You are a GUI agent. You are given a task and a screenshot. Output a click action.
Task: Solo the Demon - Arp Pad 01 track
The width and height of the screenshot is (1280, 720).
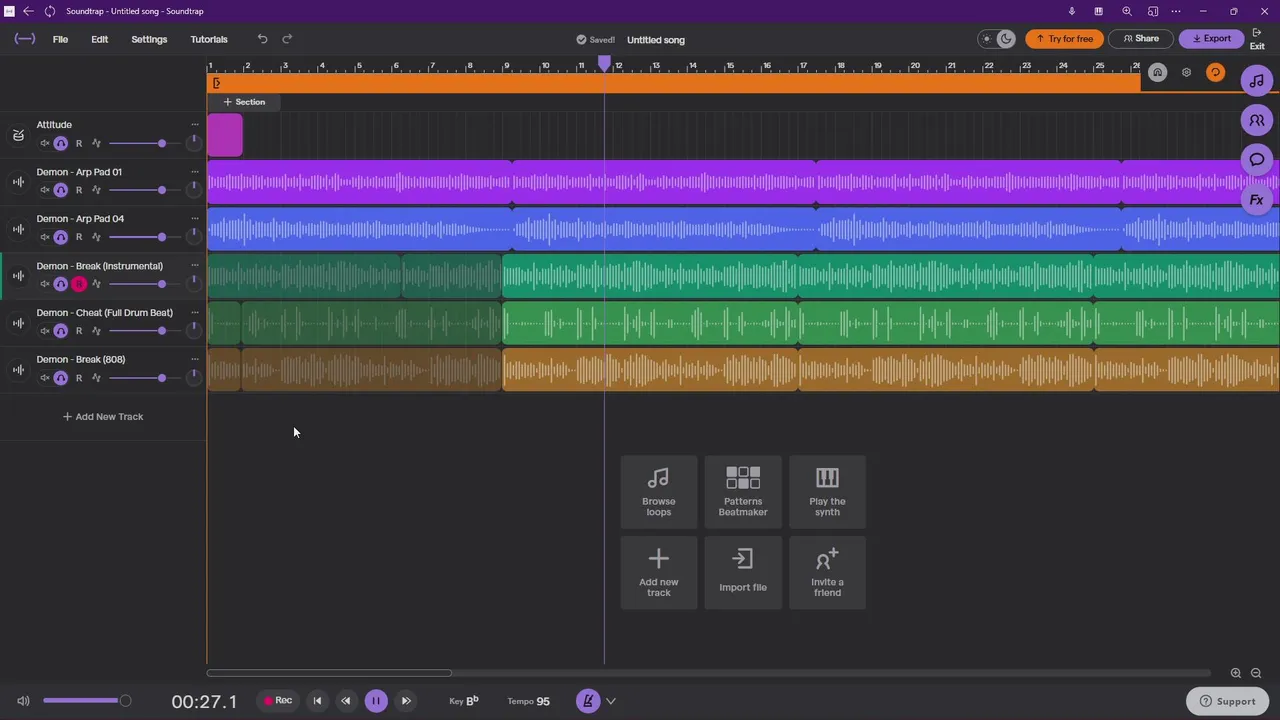[x=61, y=190]
